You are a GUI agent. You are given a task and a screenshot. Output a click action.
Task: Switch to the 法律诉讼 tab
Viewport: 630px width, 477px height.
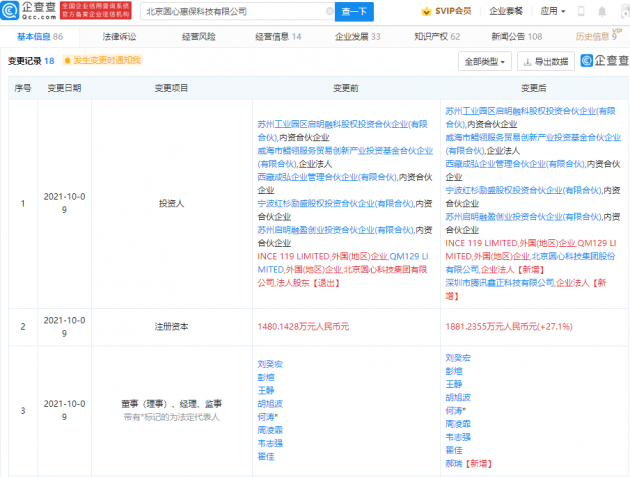click(118, 36)
